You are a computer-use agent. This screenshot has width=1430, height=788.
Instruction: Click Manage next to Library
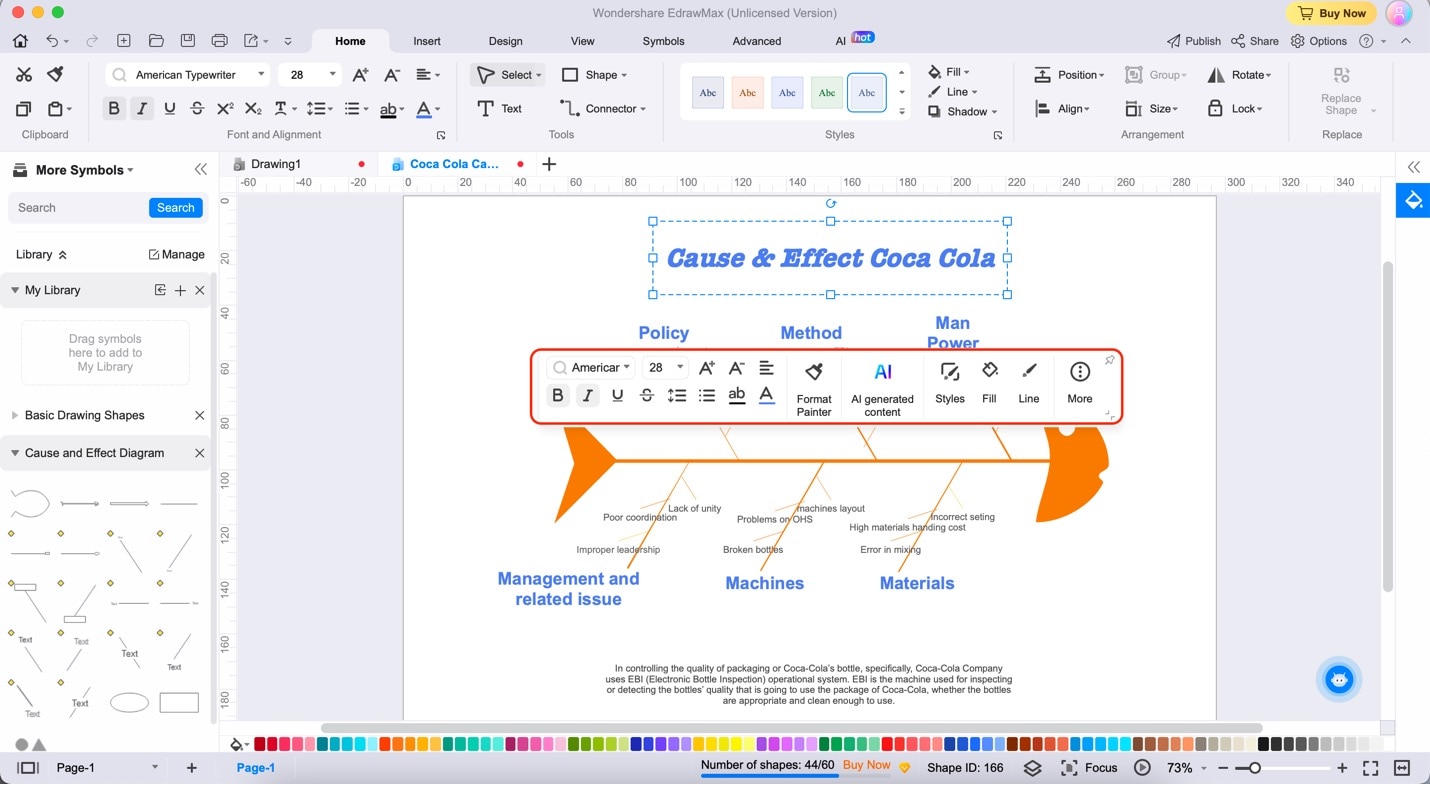click(x=177, y=255)
